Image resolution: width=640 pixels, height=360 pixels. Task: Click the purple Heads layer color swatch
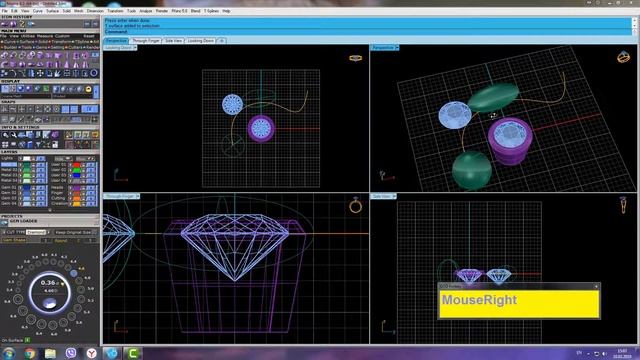[x=76, y=188]
